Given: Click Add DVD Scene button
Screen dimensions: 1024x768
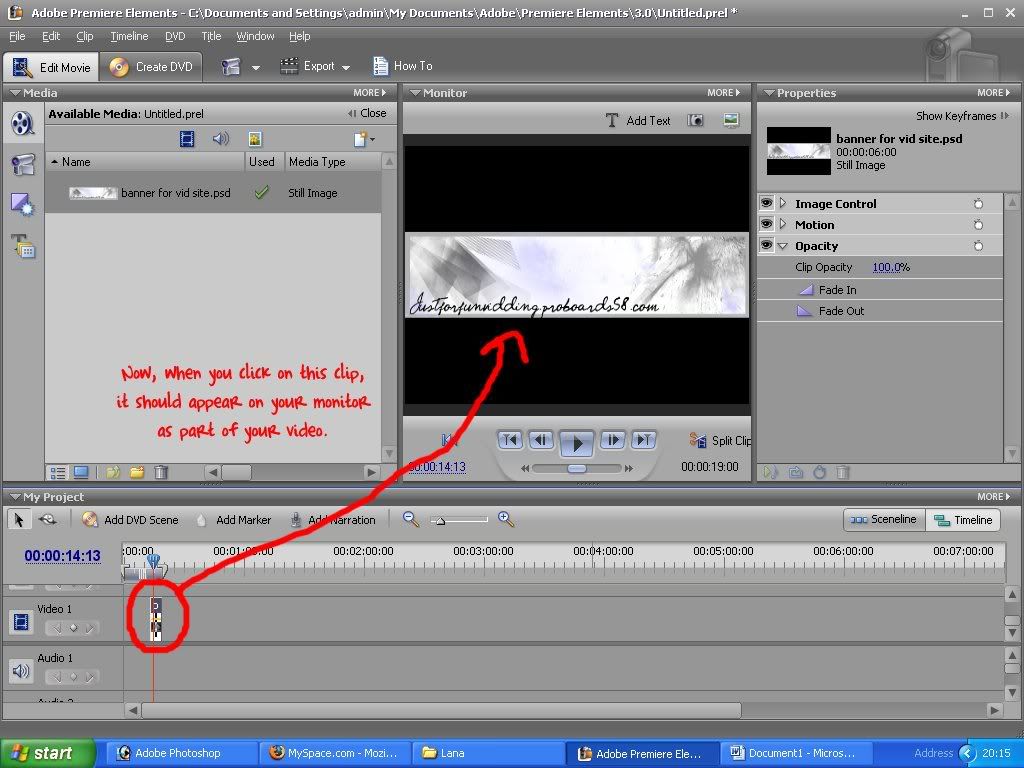Looking at the screenshot, I should pyautogui.click(x=130, y=520).
